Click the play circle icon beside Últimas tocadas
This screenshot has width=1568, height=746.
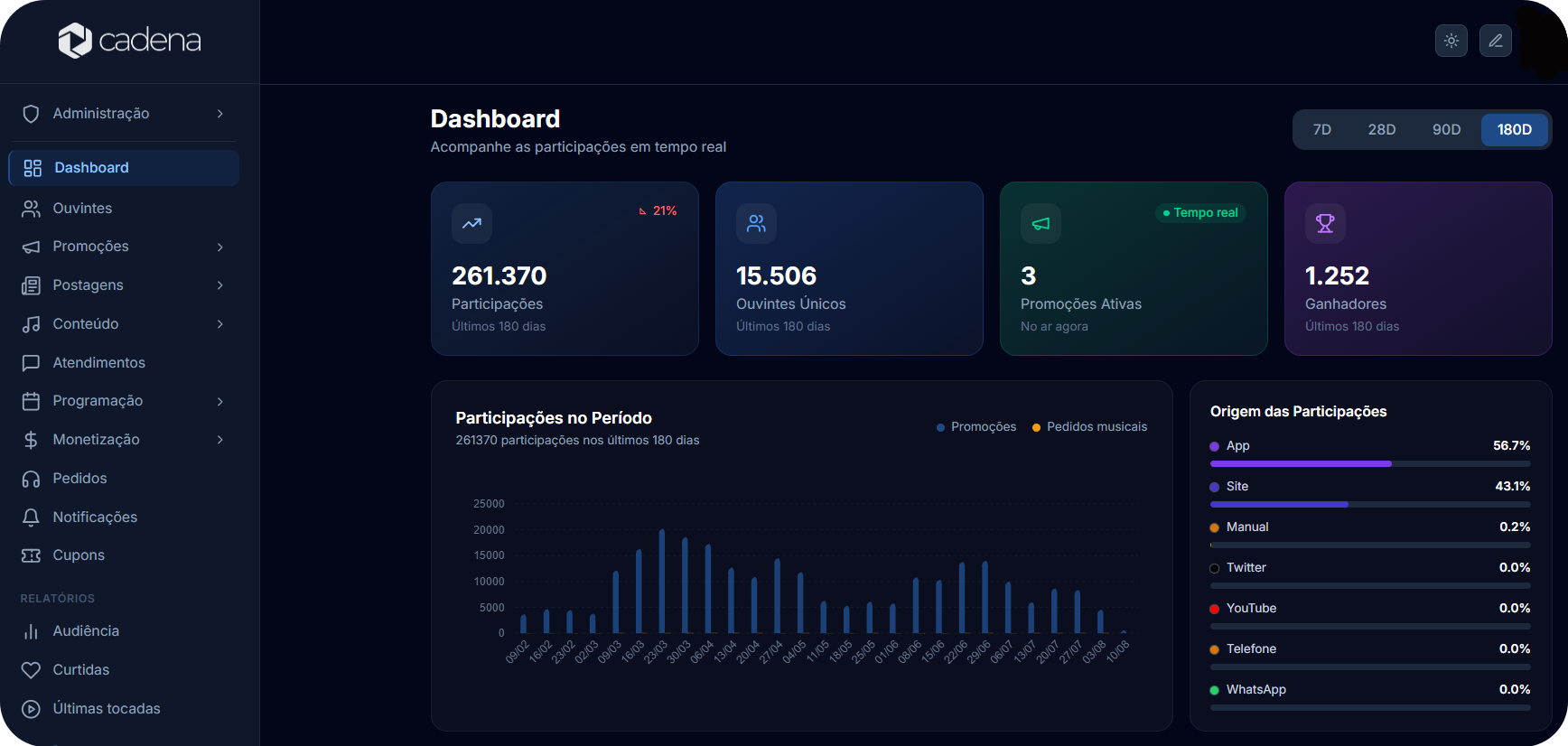tap(31, 709)
